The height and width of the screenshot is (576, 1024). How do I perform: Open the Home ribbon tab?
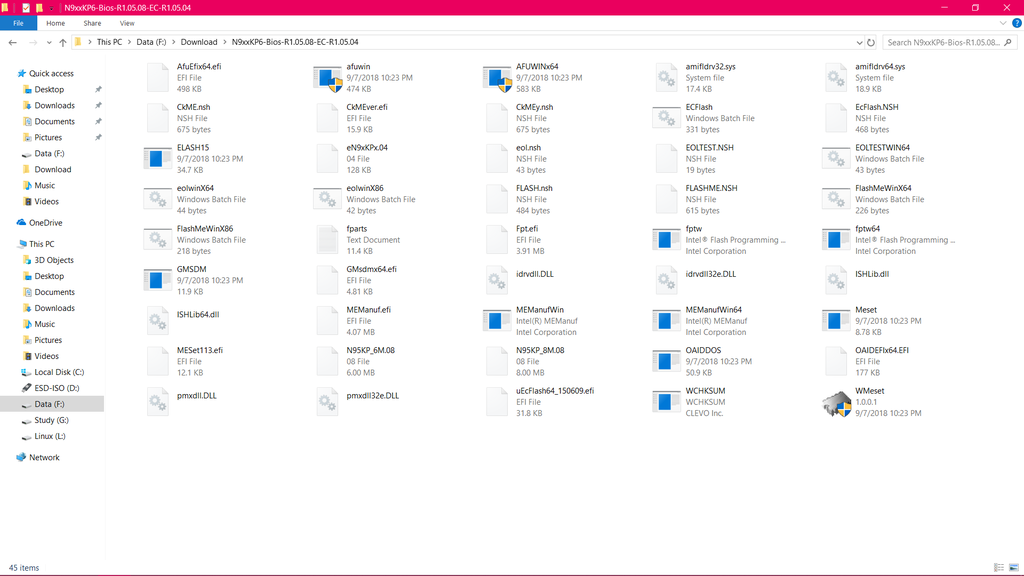56,23
